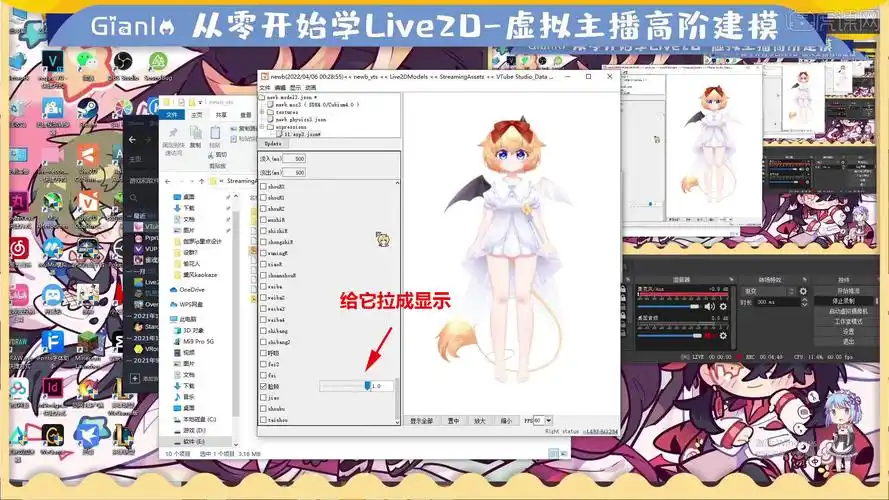Screen dimensions: 889x500
Task: Select 游戏 (D:) drive in navigation pane
Action: (189, 431)
